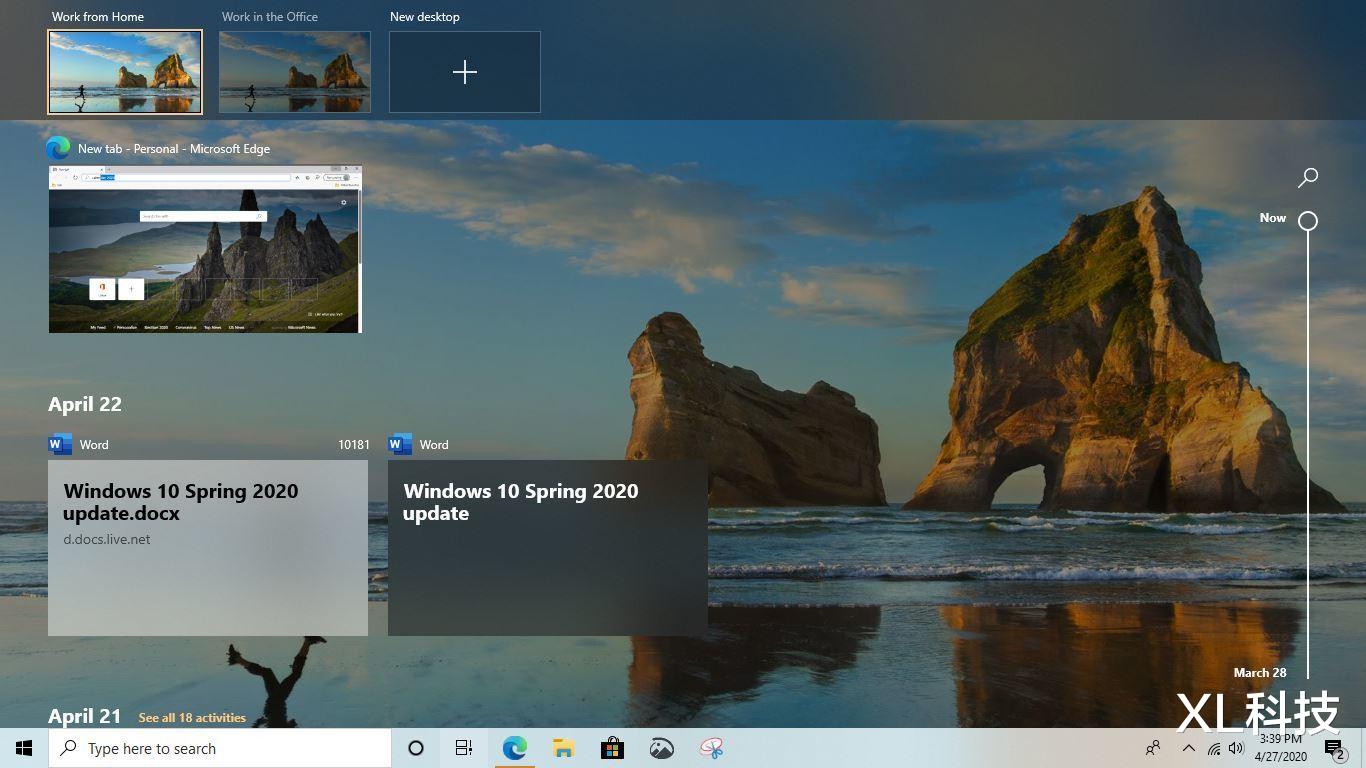Click the Task View taskbar icon
This screenshot has height=768, width=1366.
(464, 748)
